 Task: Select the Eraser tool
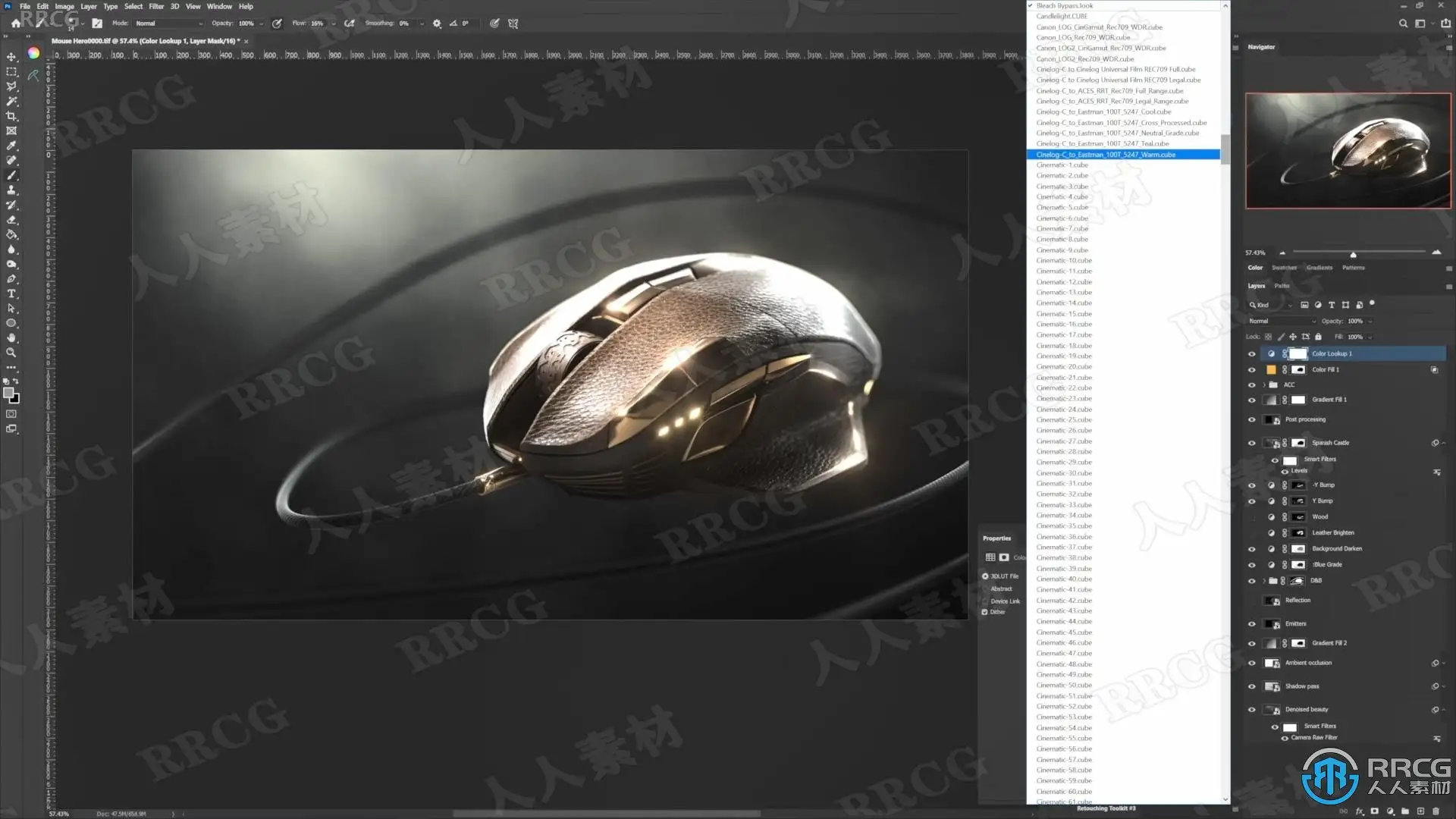11,220
